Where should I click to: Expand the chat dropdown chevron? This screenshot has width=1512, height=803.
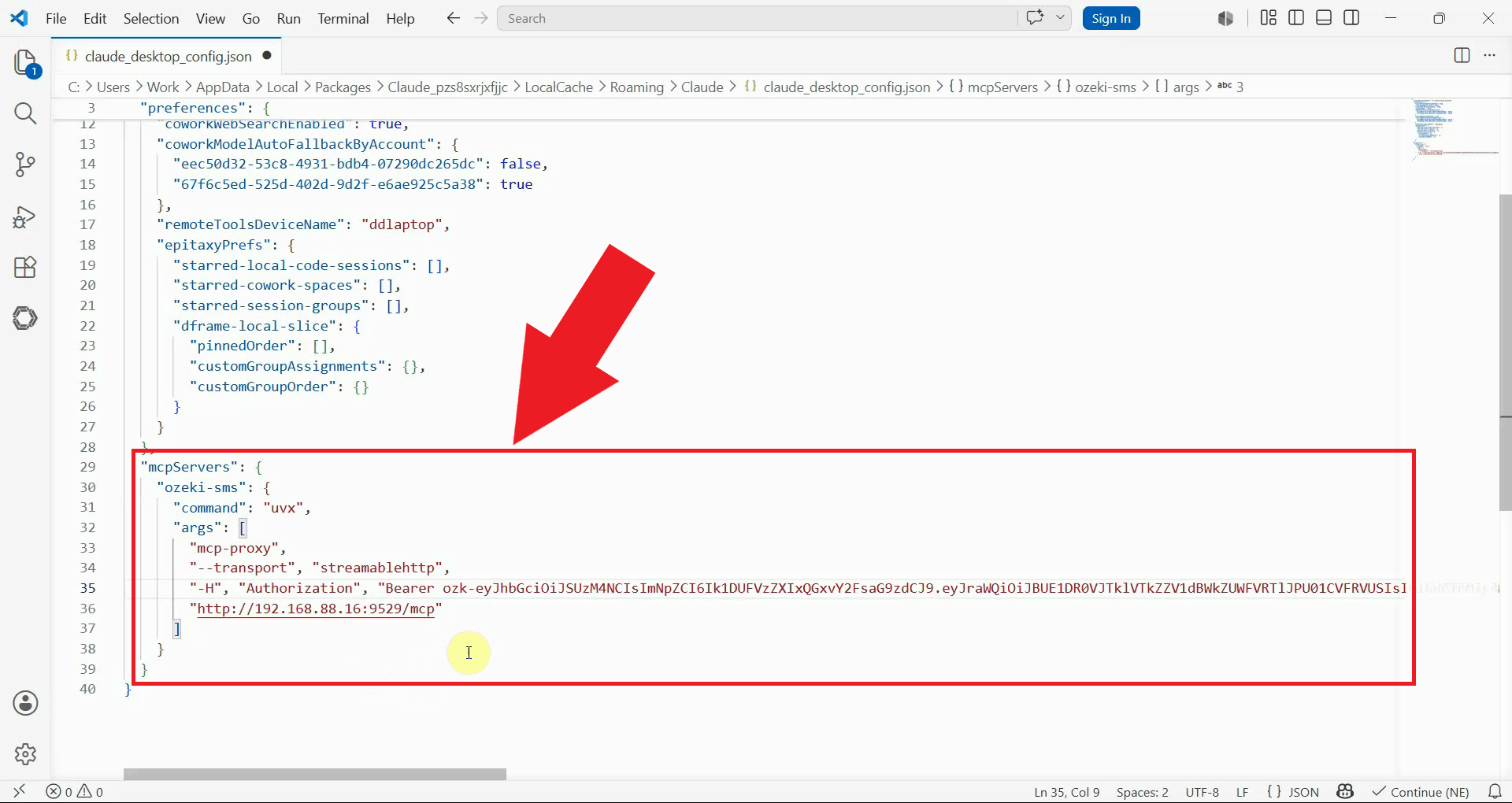tap(1060, 18)
